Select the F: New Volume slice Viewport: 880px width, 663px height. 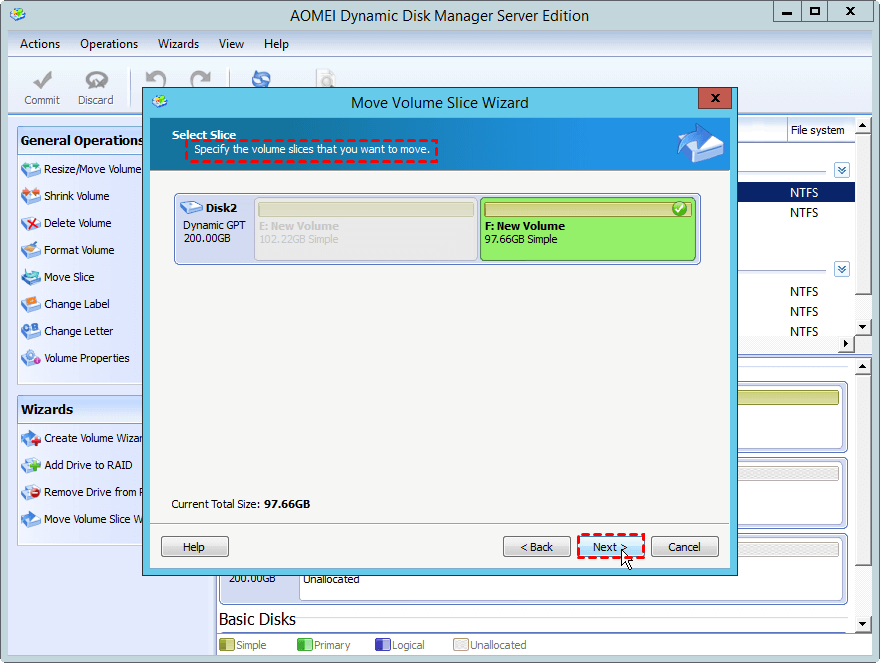pyautogui.click(x=588, y=229)
